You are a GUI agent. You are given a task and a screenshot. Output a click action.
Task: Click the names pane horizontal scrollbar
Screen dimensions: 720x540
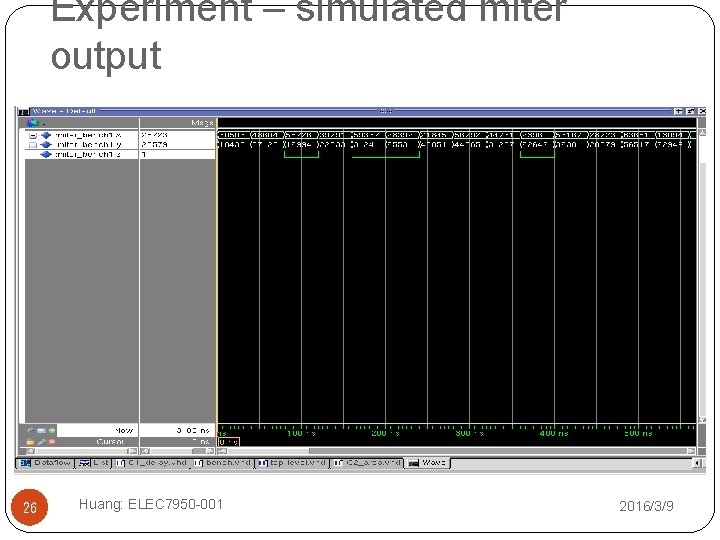coord(82,451)
